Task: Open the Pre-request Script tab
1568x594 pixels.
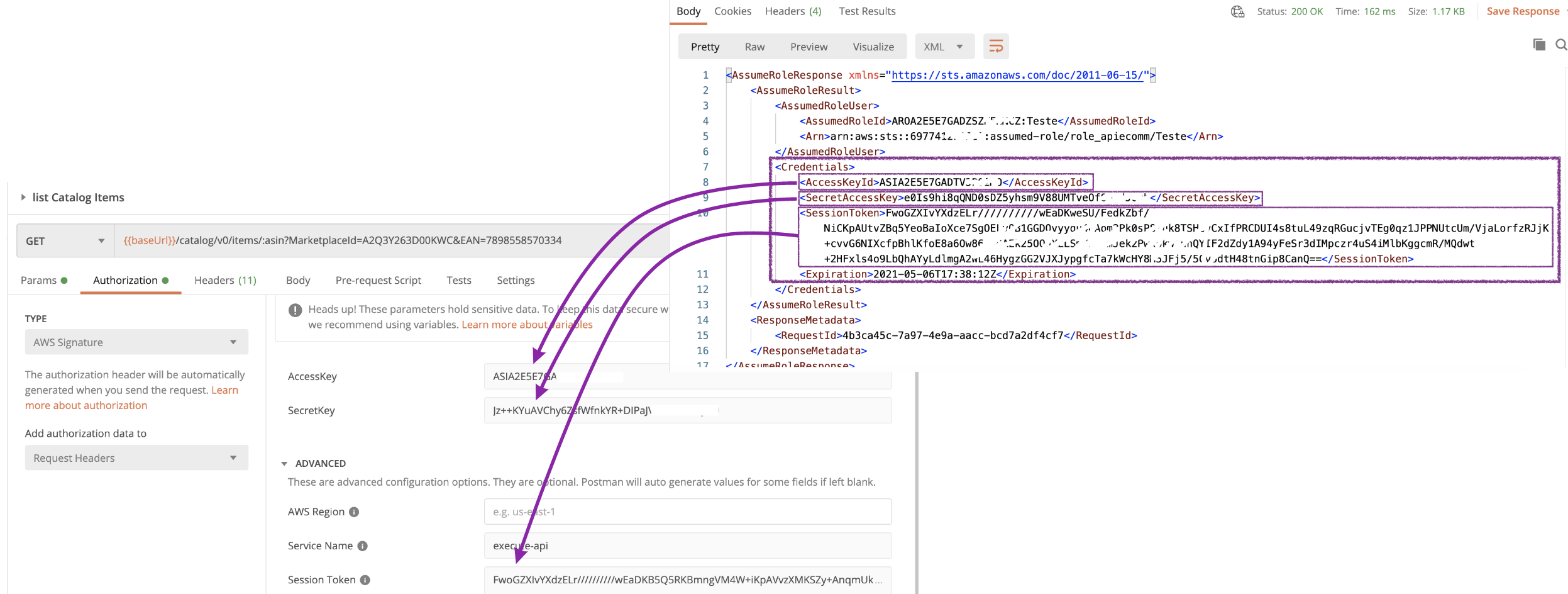Action: tap(378, 281)
